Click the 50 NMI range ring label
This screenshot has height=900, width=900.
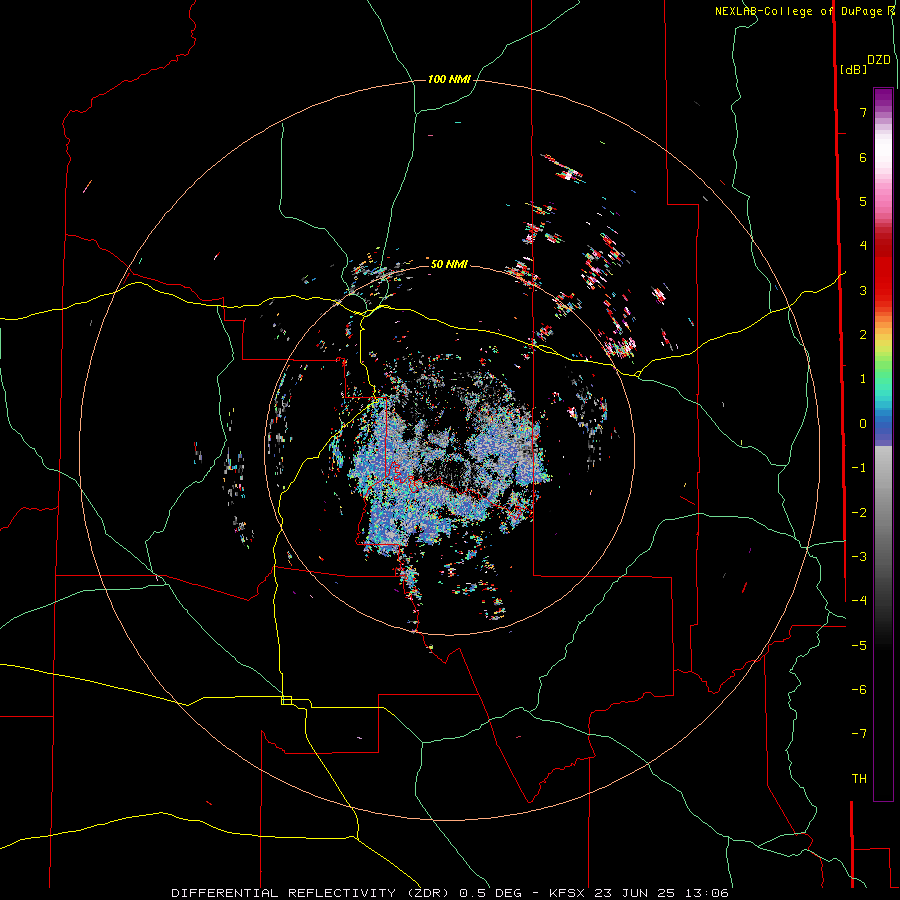[x=449, y=264]
